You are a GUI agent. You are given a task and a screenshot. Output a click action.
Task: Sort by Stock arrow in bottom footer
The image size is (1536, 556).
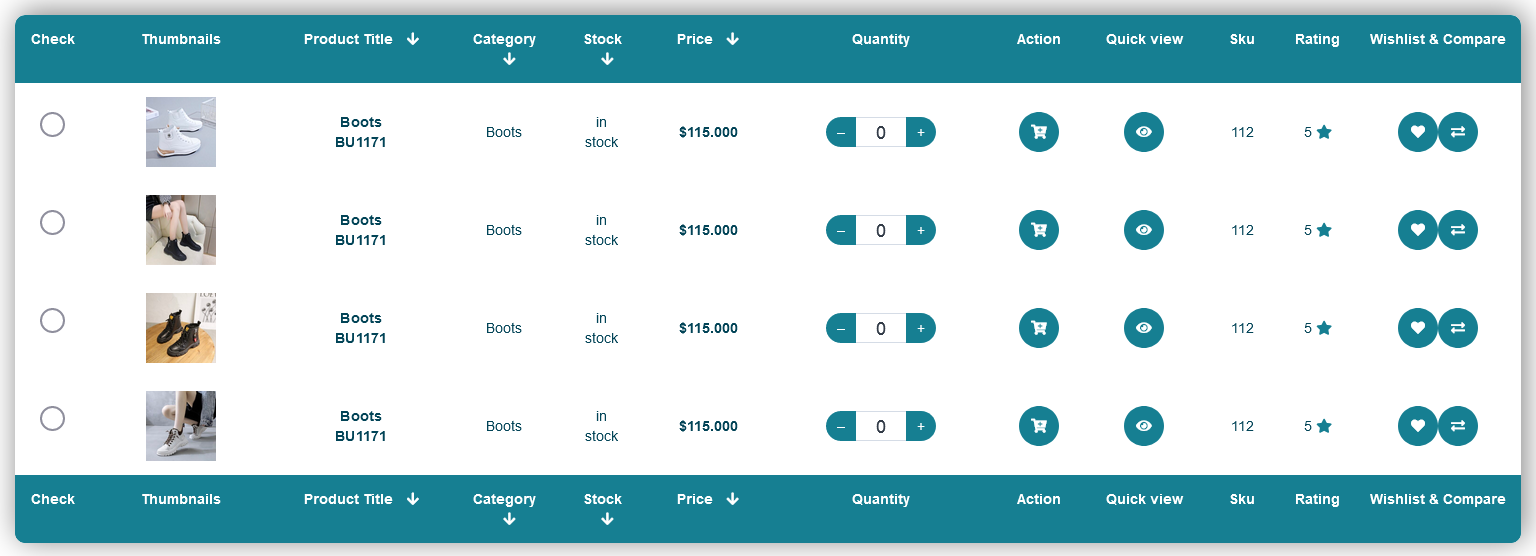pyautogui.click(x=607, y=519)
